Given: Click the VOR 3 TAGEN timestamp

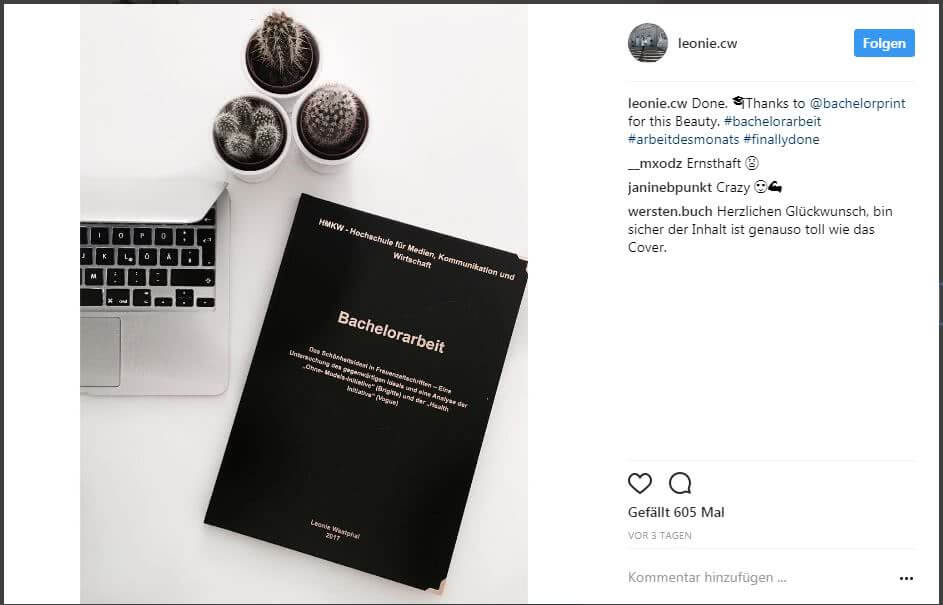Looking at the screenshot, I should point(660,535).
